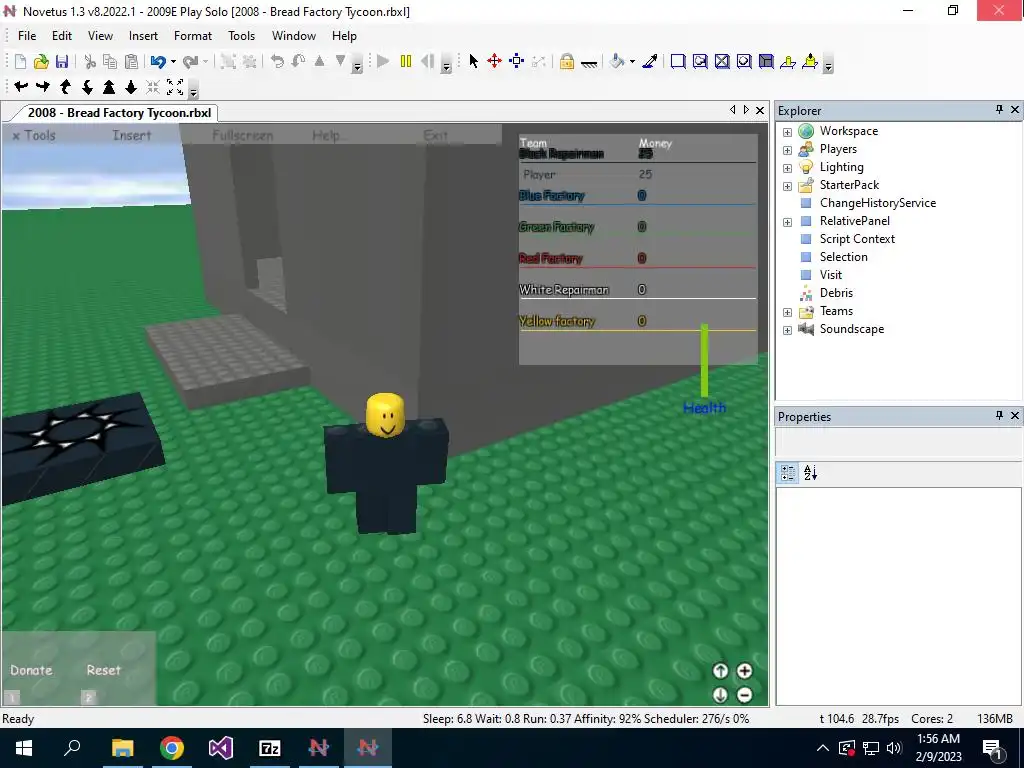Image resolution: width=1024 pixels, height=768 pixels.
Task: Open the Window menu
Action: tap(294, 36)
